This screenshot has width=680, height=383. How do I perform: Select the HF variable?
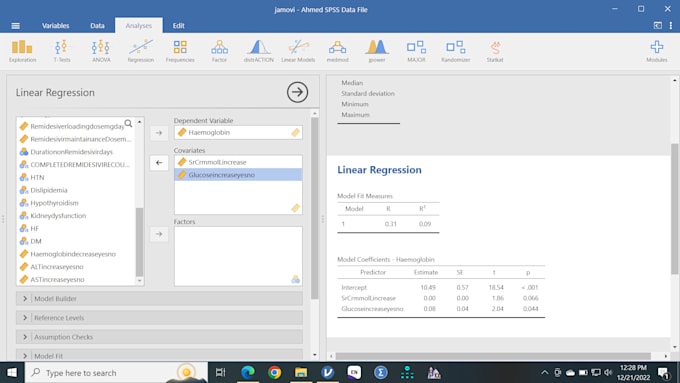pos(76,228)
